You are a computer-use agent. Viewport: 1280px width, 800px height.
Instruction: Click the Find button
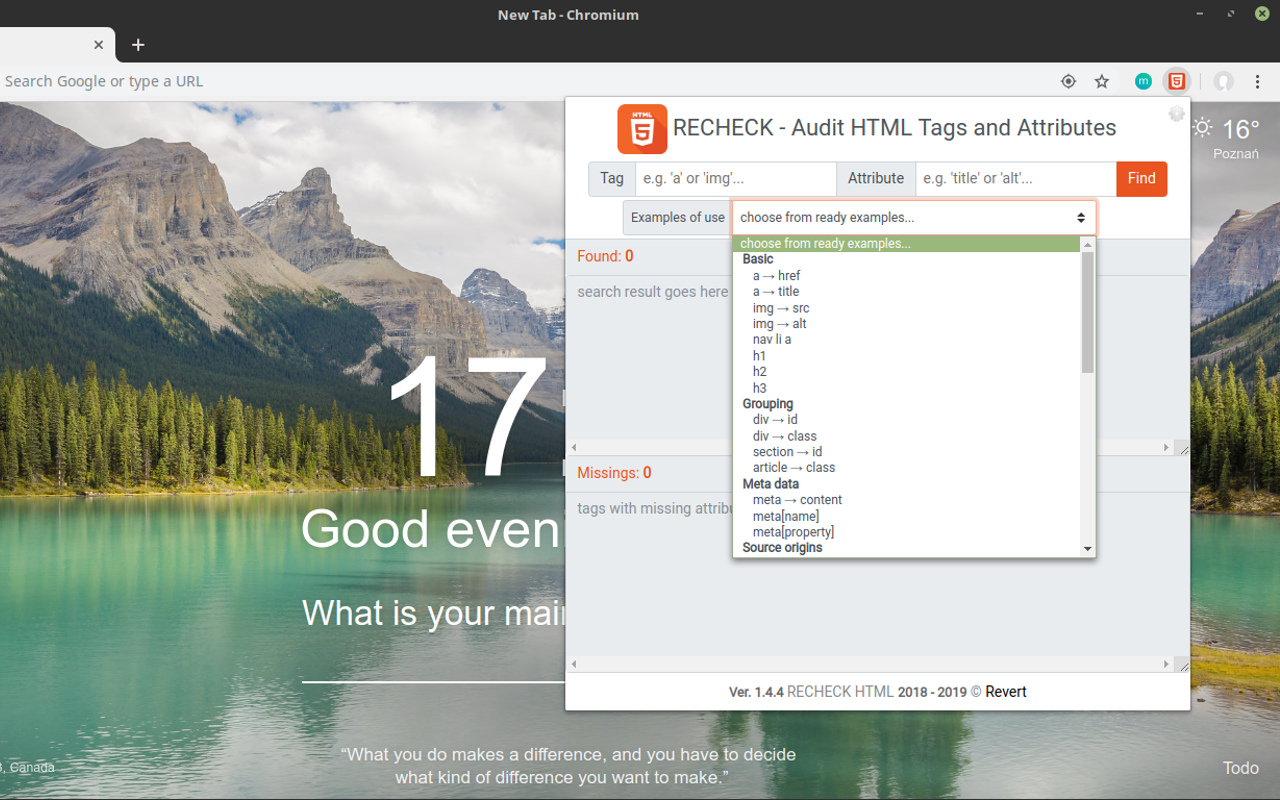click(x=1141, y=178)
